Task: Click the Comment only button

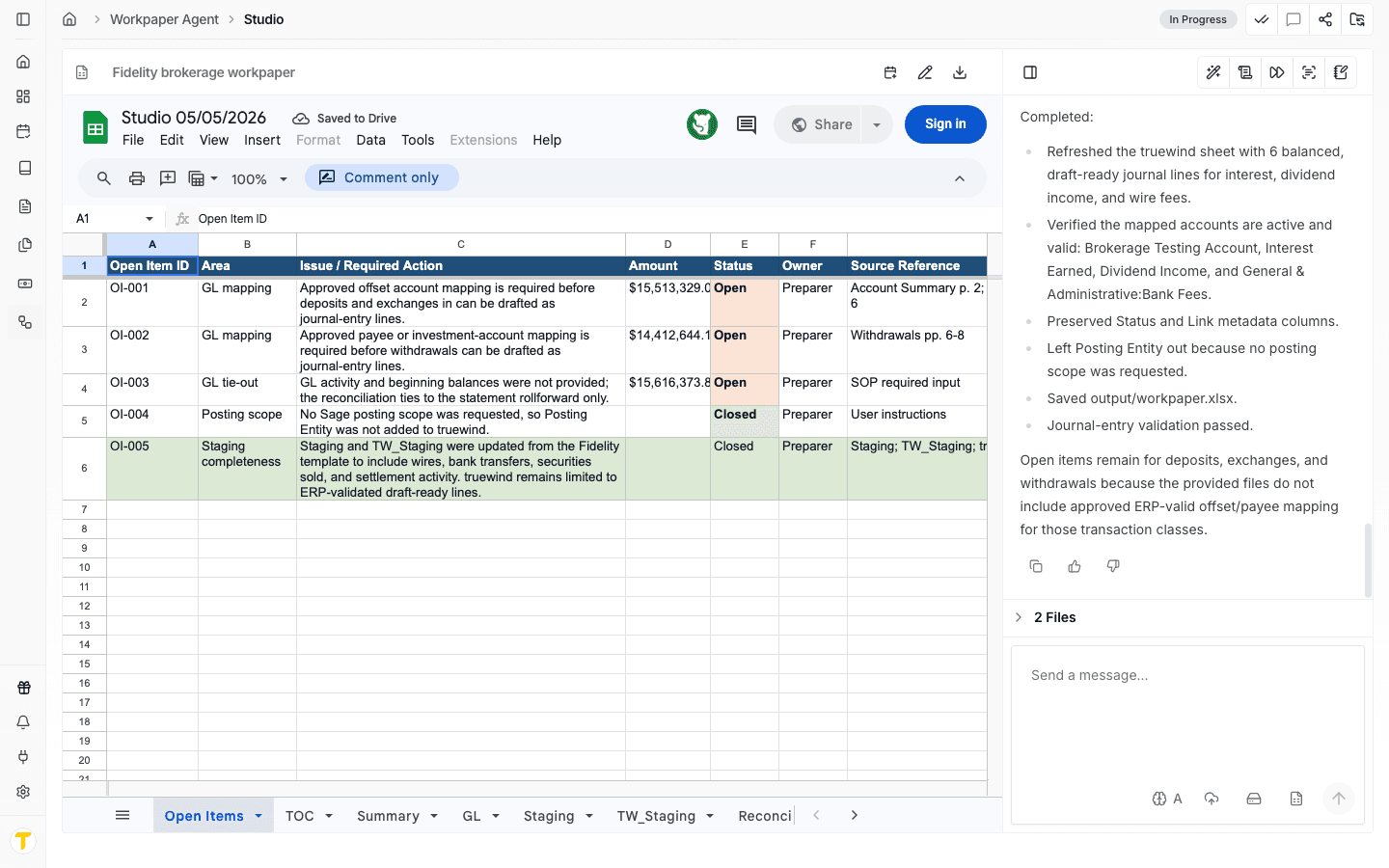Action: (x=382, y=177)
